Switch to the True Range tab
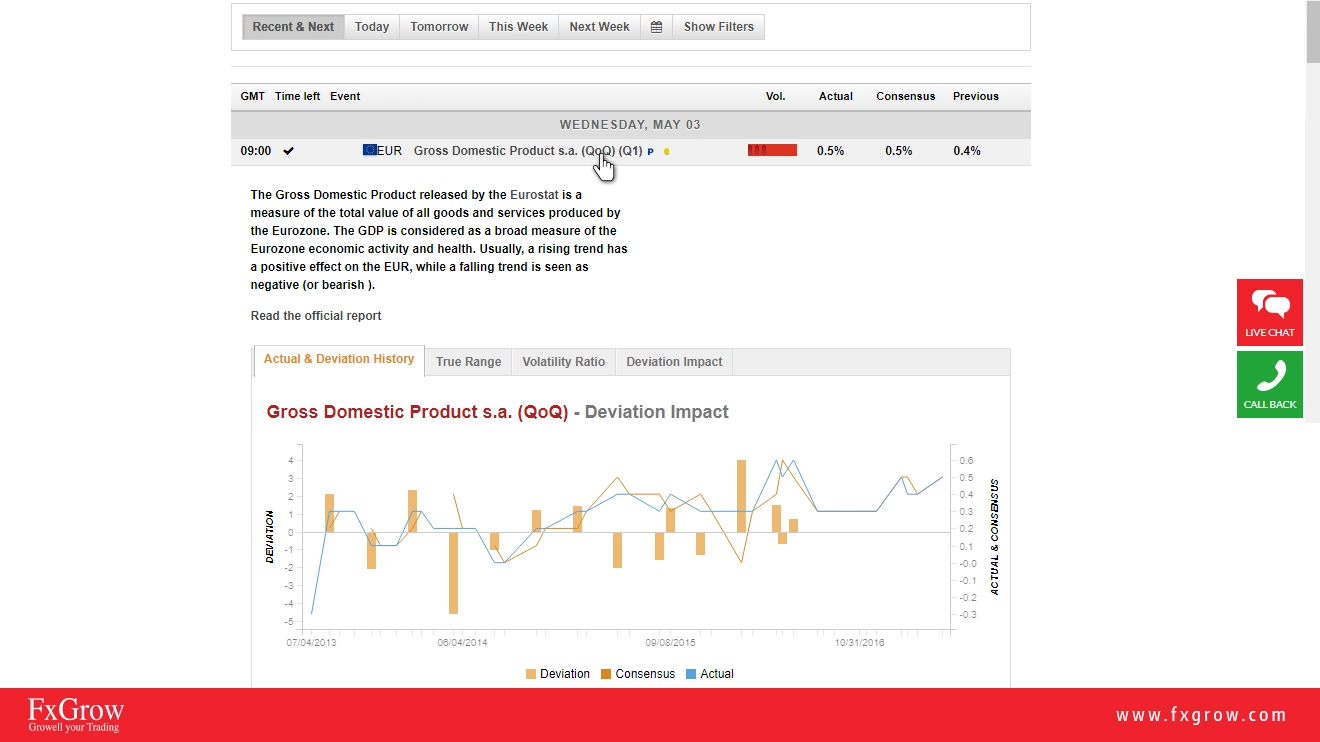This screenshot has width=1320, height=742. point(468,362)
